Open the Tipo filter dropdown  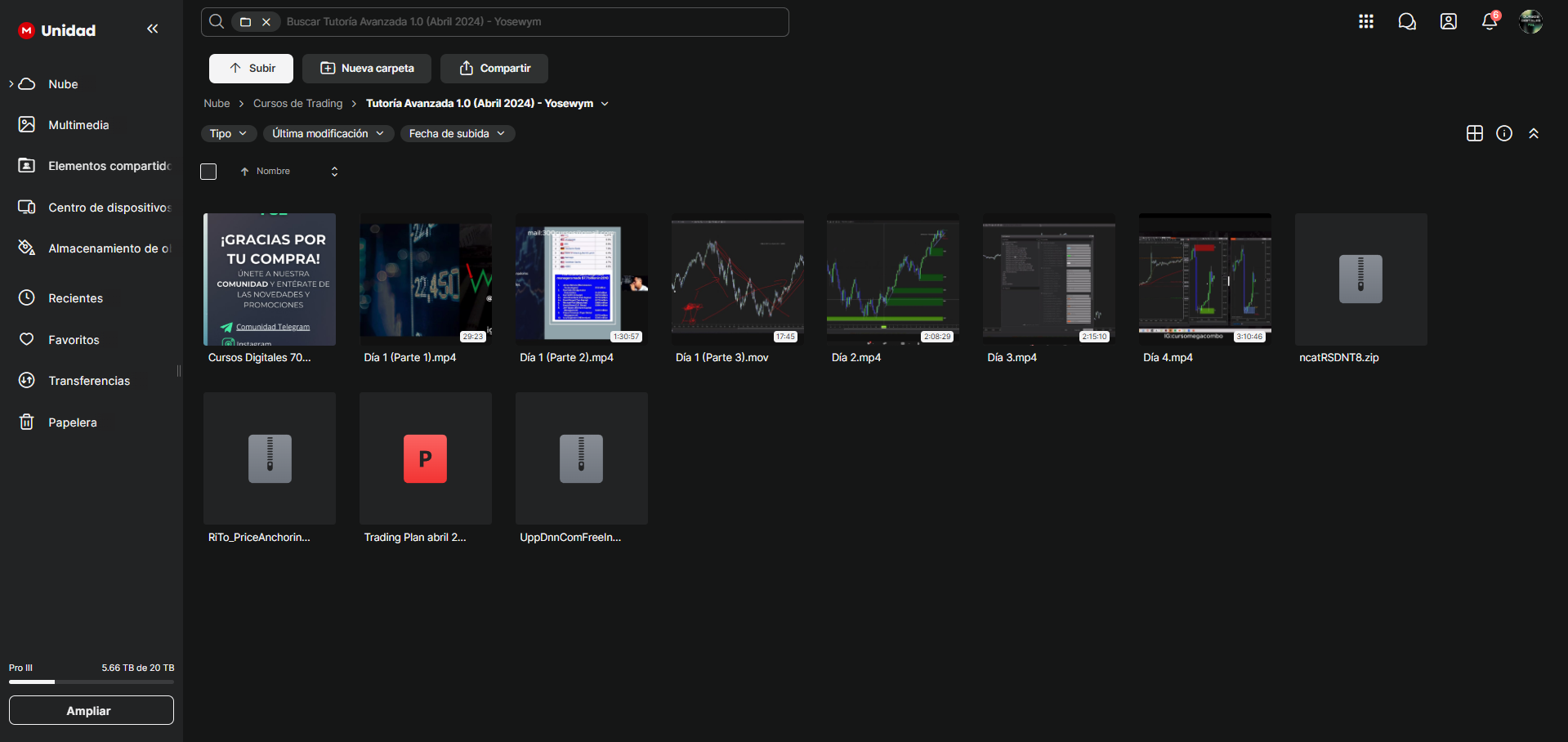click(229, 134)
